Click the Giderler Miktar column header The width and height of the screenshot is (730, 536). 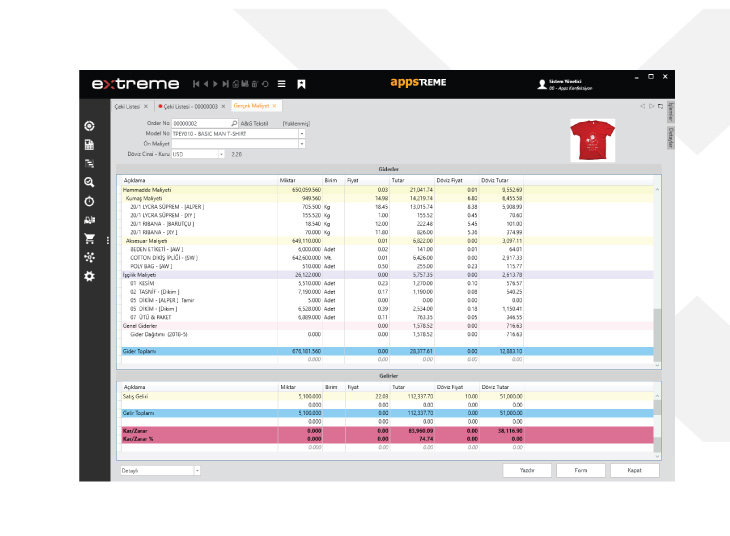tap(300, 180)
